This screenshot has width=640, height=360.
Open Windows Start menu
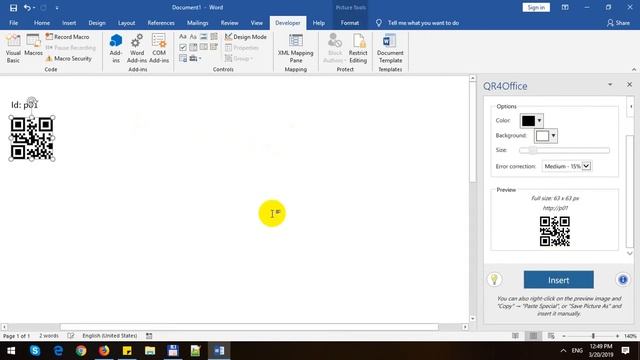[11, 351]
